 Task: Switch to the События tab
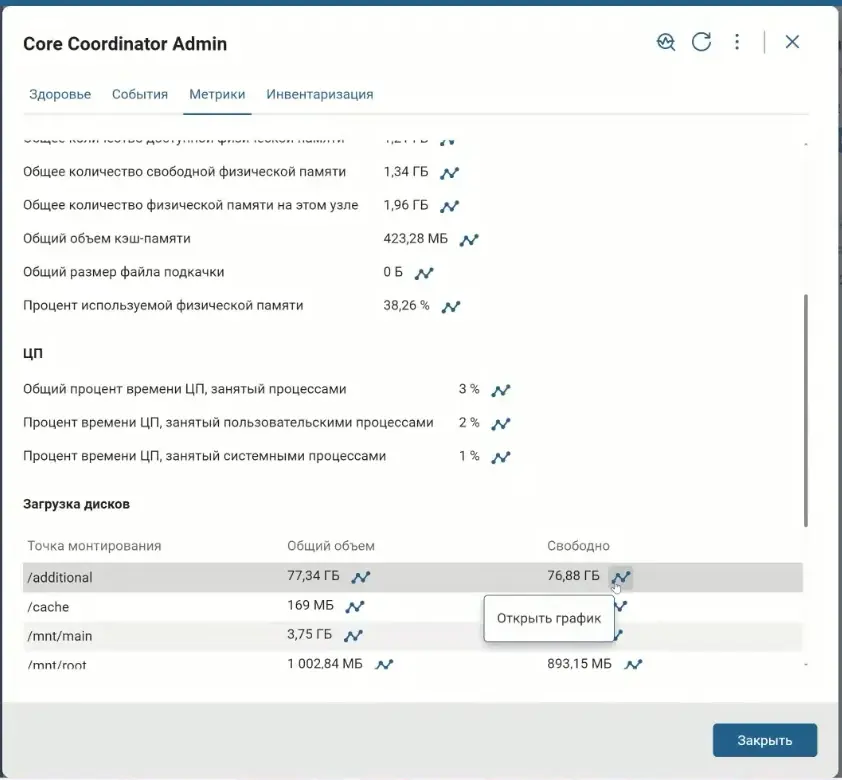click(139, 93)
